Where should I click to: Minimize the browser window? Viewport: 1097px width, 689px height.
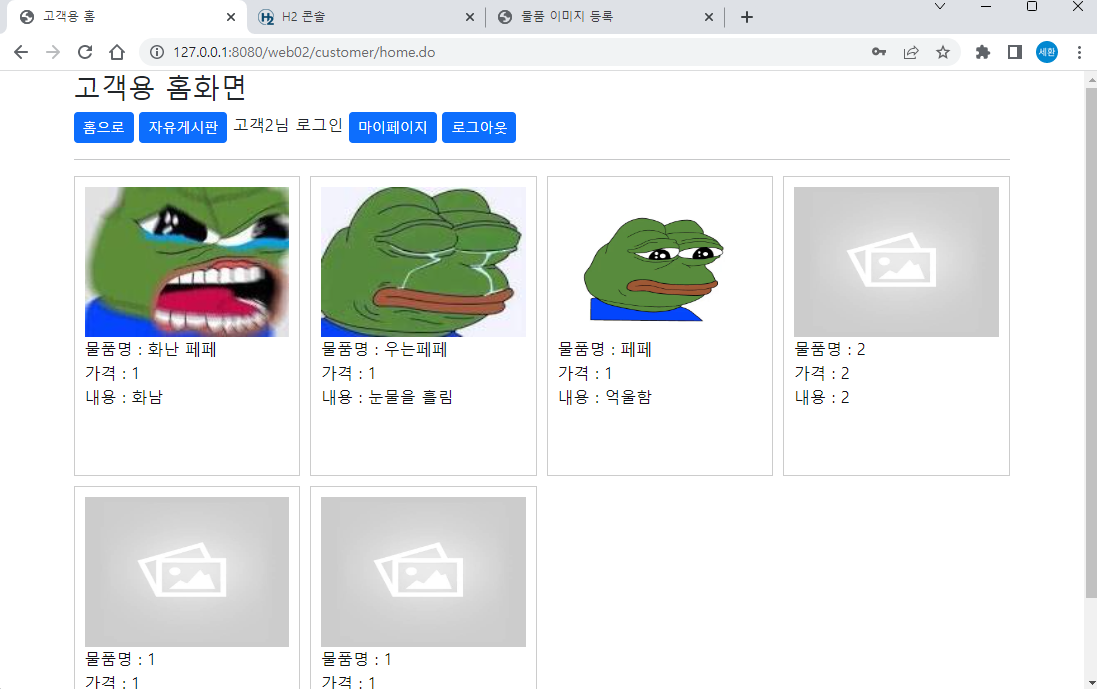point(986,6)
